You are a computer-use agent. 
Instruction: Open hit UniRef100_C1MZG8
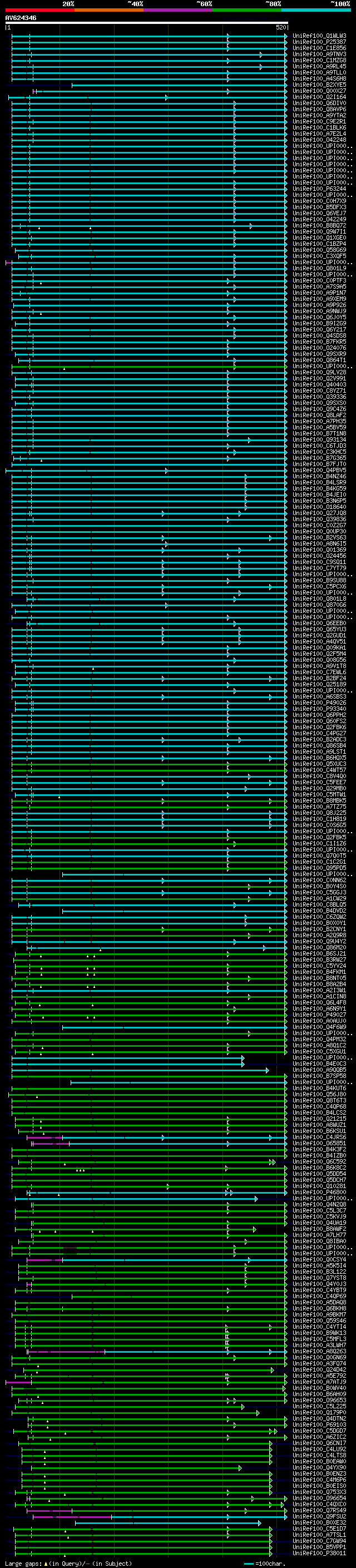click(x=319, y=60)
